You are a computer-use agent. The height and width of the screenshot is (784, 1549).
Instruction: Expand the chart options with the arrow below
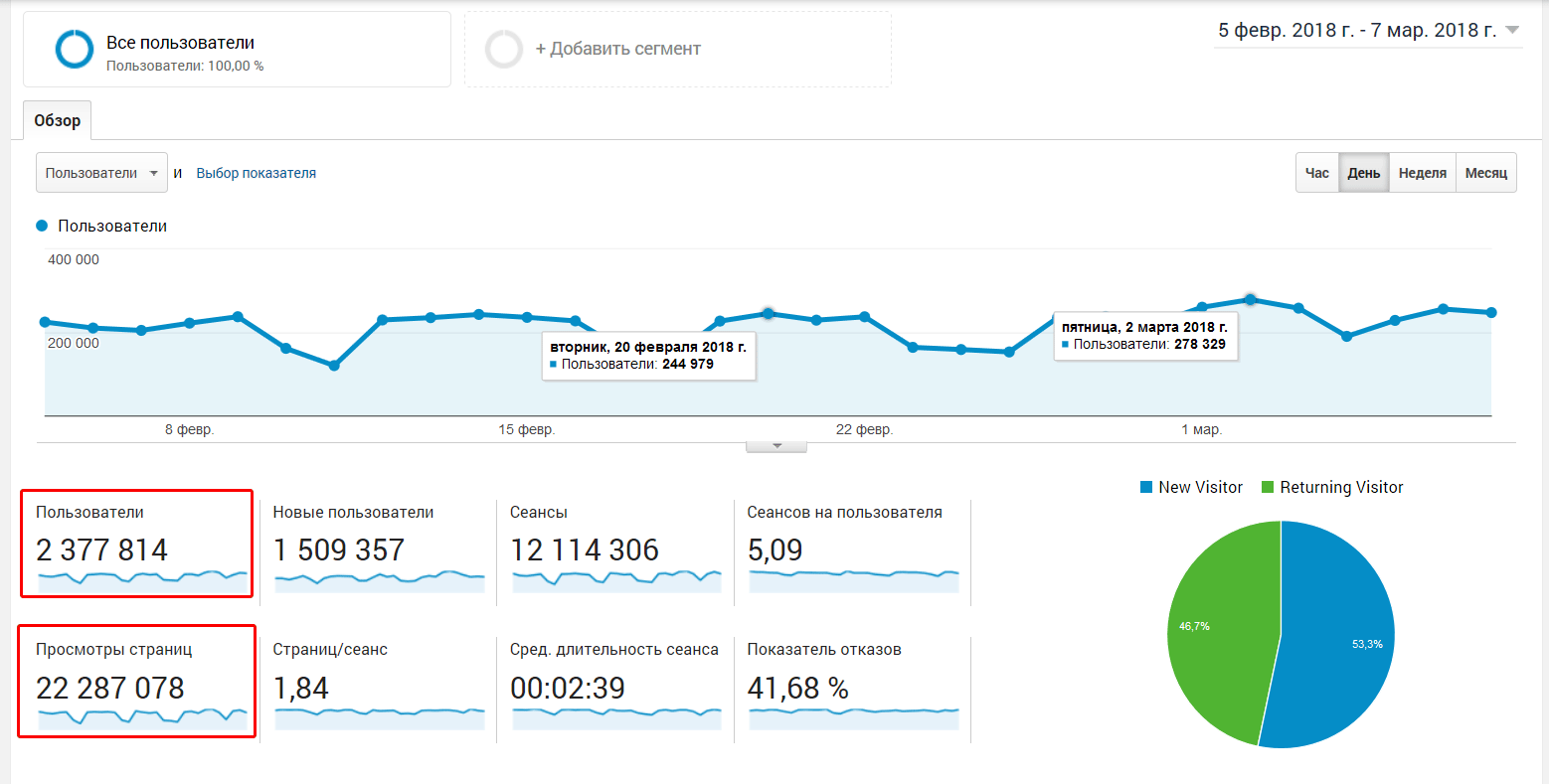tap(775, 445)
